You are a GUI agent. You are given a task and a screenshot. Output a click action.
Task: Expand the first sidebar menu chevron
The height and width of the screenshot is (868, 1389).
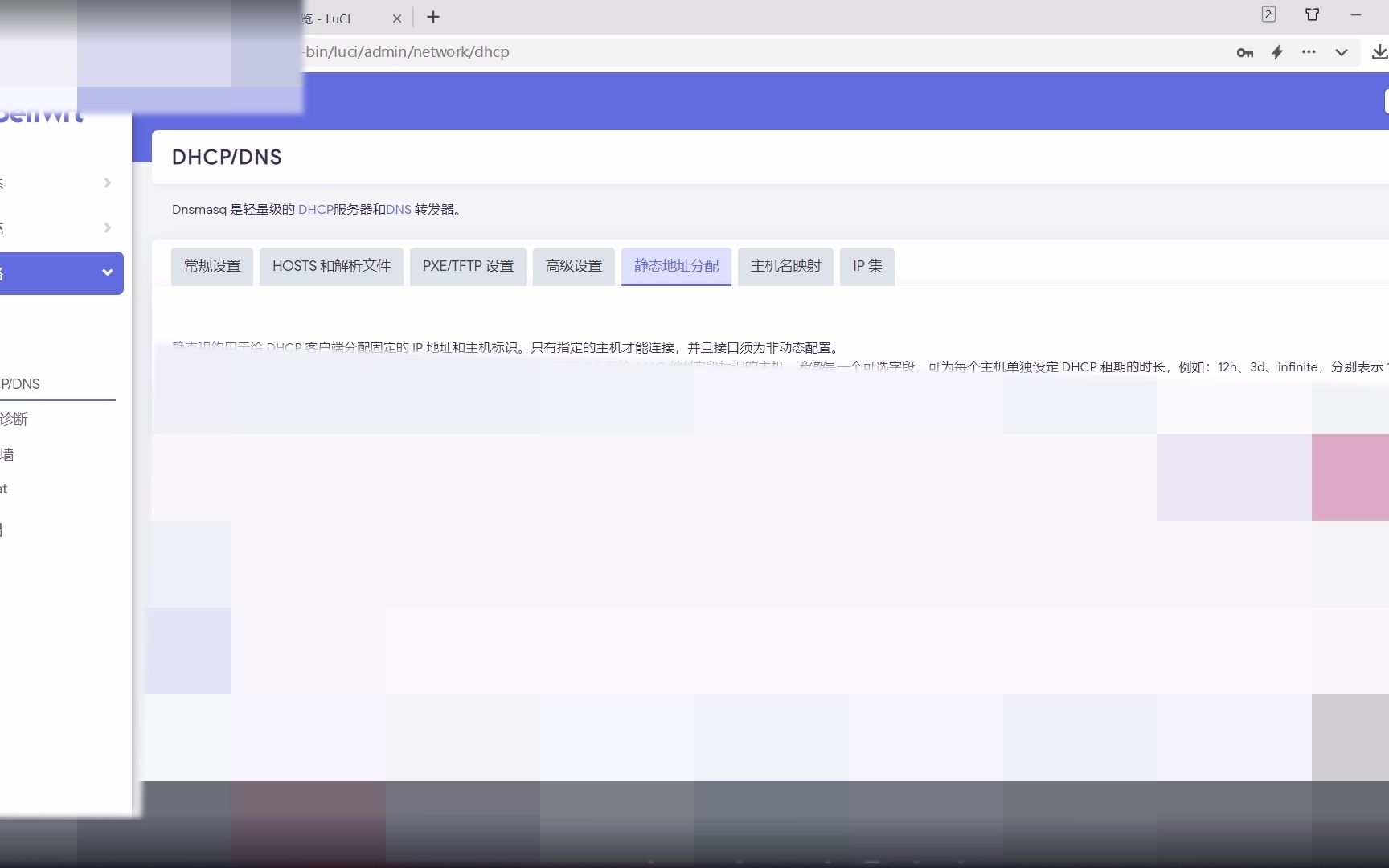coord(107,183)
